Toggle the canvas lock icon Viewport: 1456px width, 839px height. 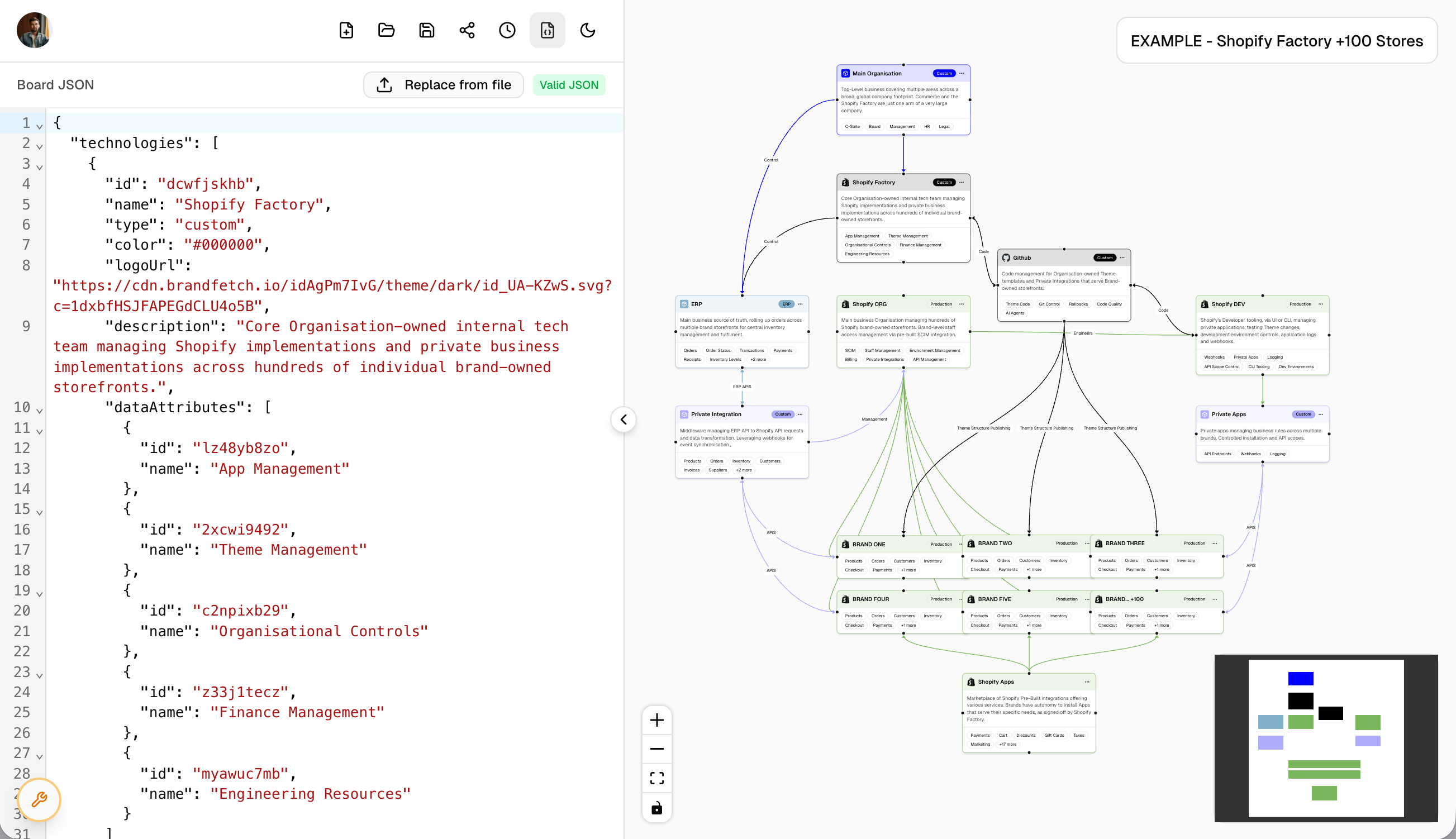[657, 808]
